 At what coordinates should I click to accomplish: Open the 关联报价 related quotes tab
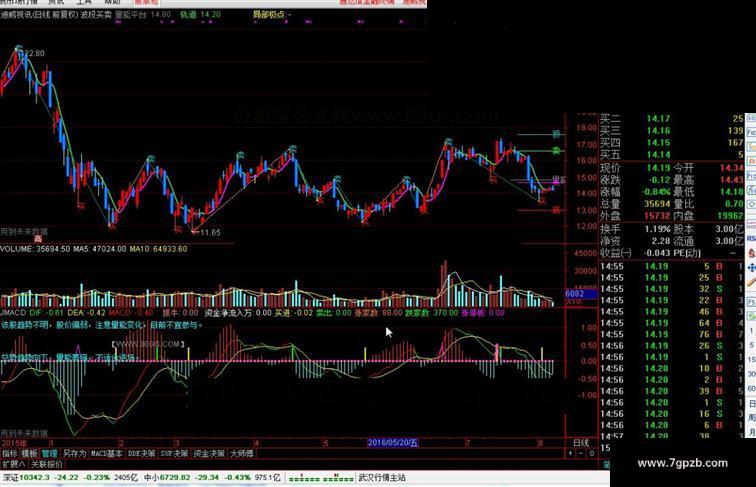(47, 464)
